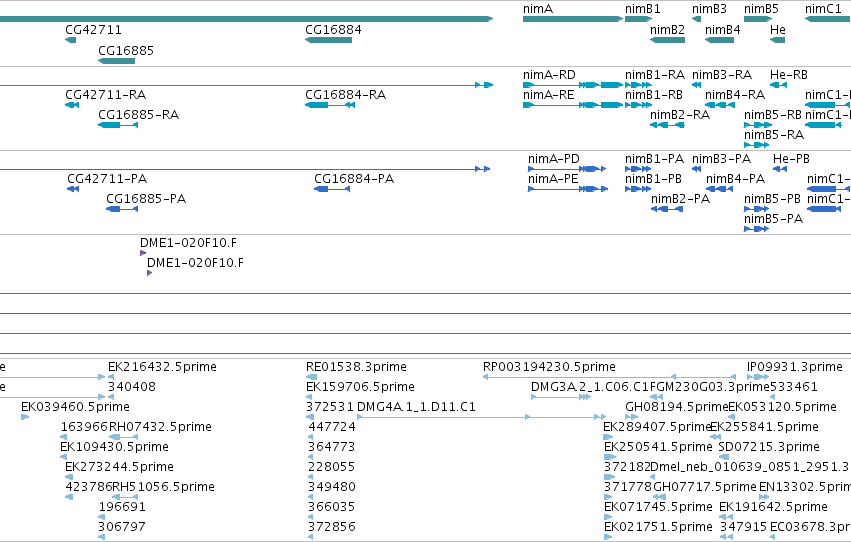Viewport: 851px width, 542px height.
Task: Select the nimB5 gene bar
Action: (758, 19)
